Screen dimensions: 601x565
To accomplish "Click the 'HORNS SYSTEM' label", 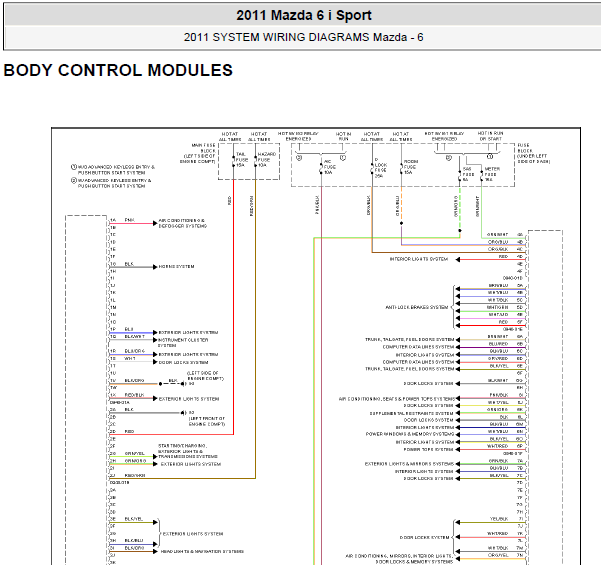I will click(x=176, y=266).
